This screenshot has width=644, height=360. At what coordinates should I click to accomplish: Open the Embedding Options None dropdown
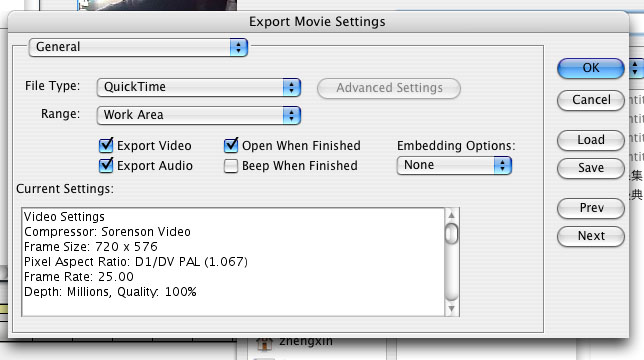tap(454, 165)
